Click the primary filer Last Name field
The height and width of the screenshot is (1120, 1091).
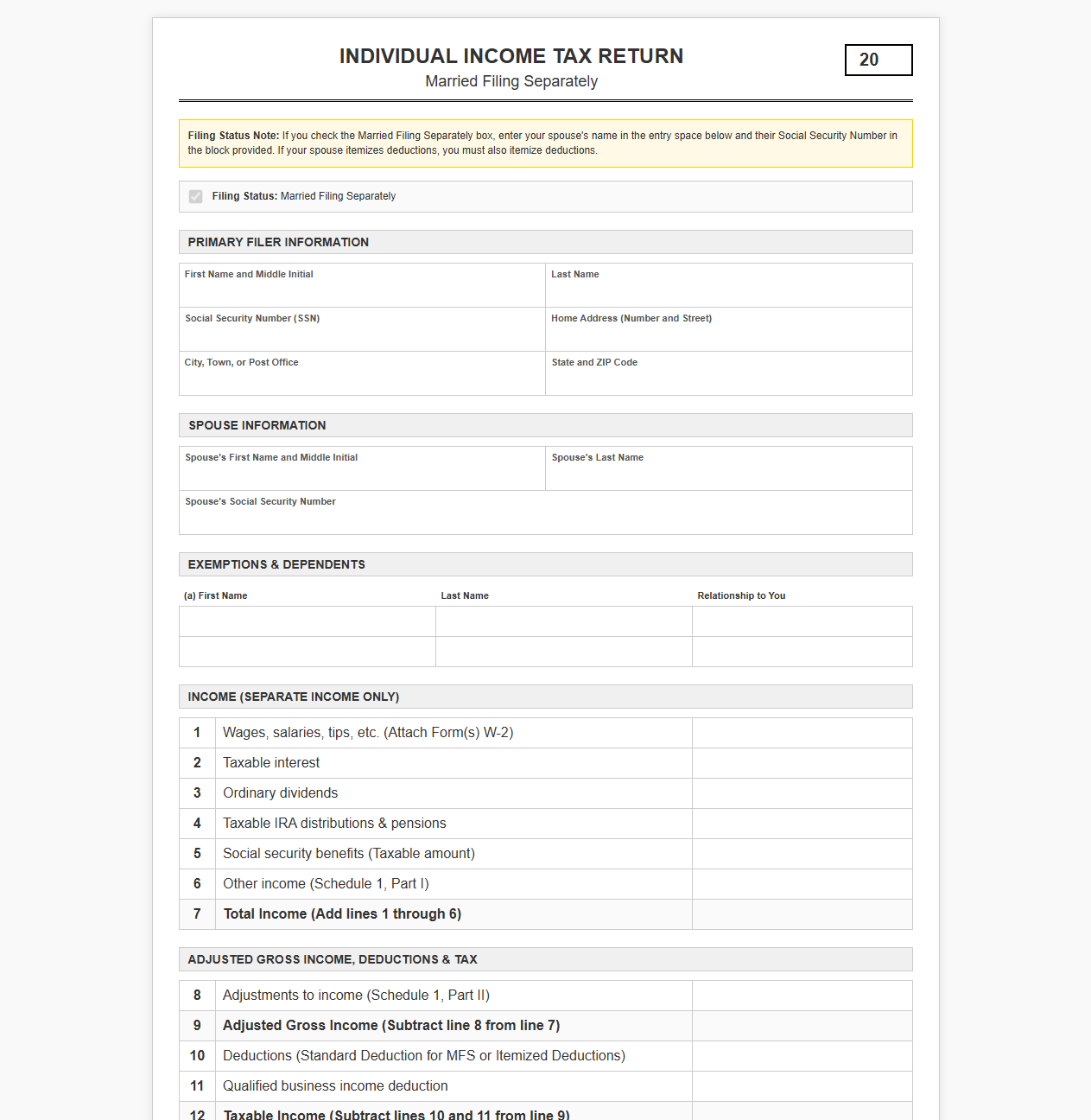[x=729, y=285]
